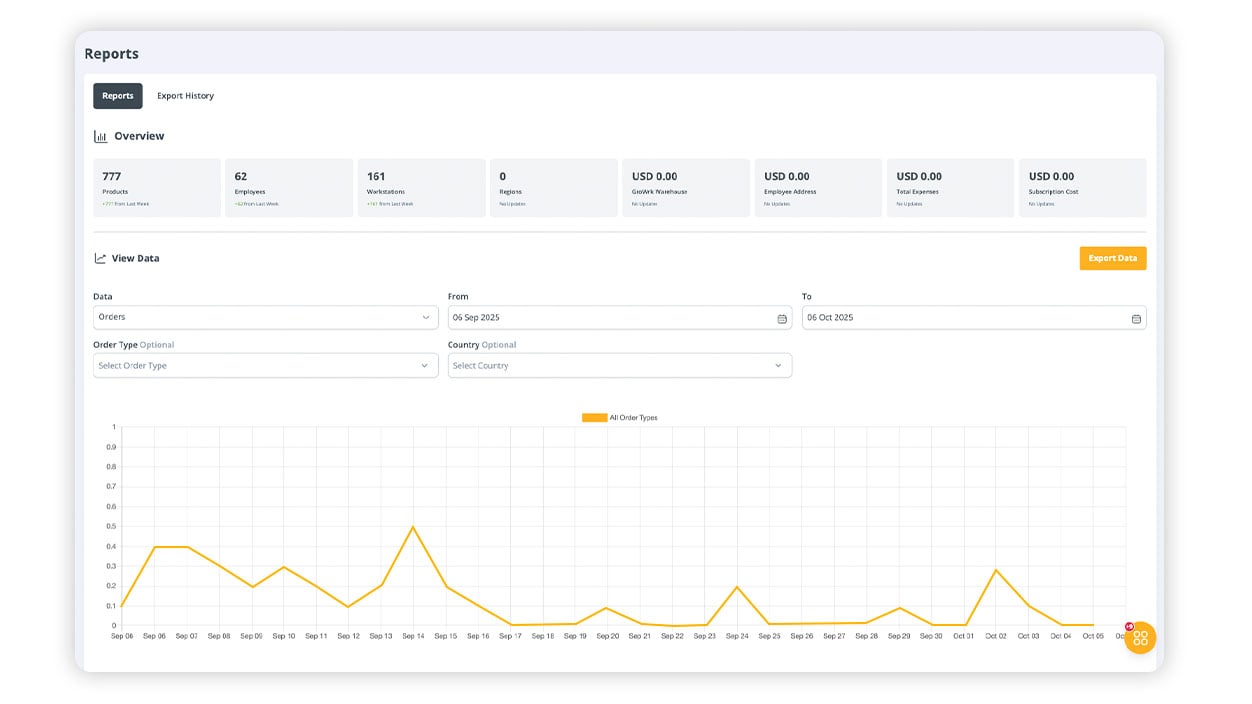Click the Overview bar chart icon
Screen dimensions: 1252x704
100,137
